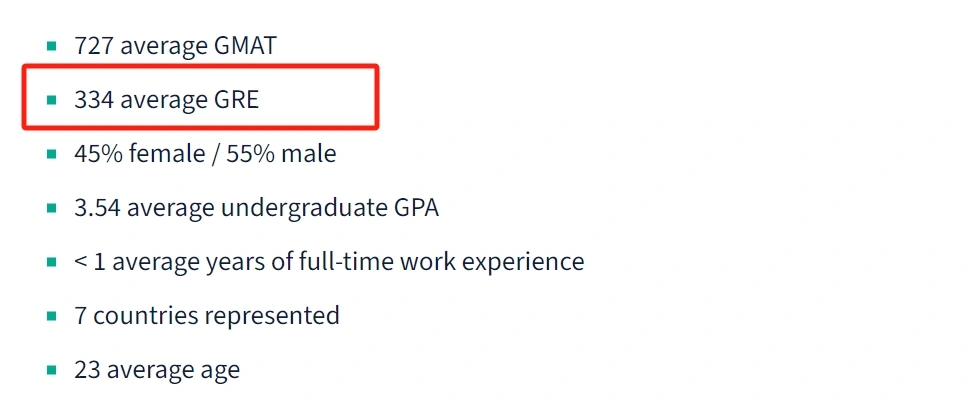Click the bullet beside 334 average GRE
Screen dimensions: 978x409
51,100
